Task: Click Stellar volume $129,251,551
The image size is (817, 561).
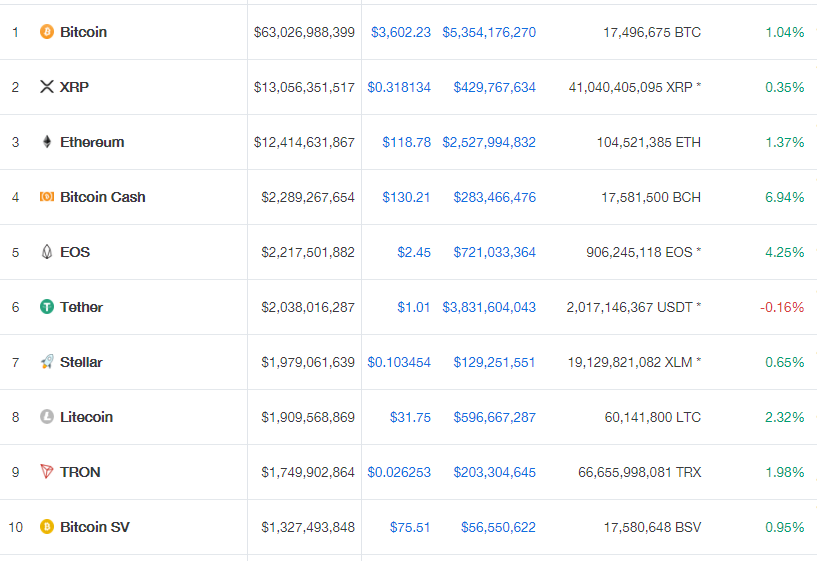Action: click(x=494, y=362)
